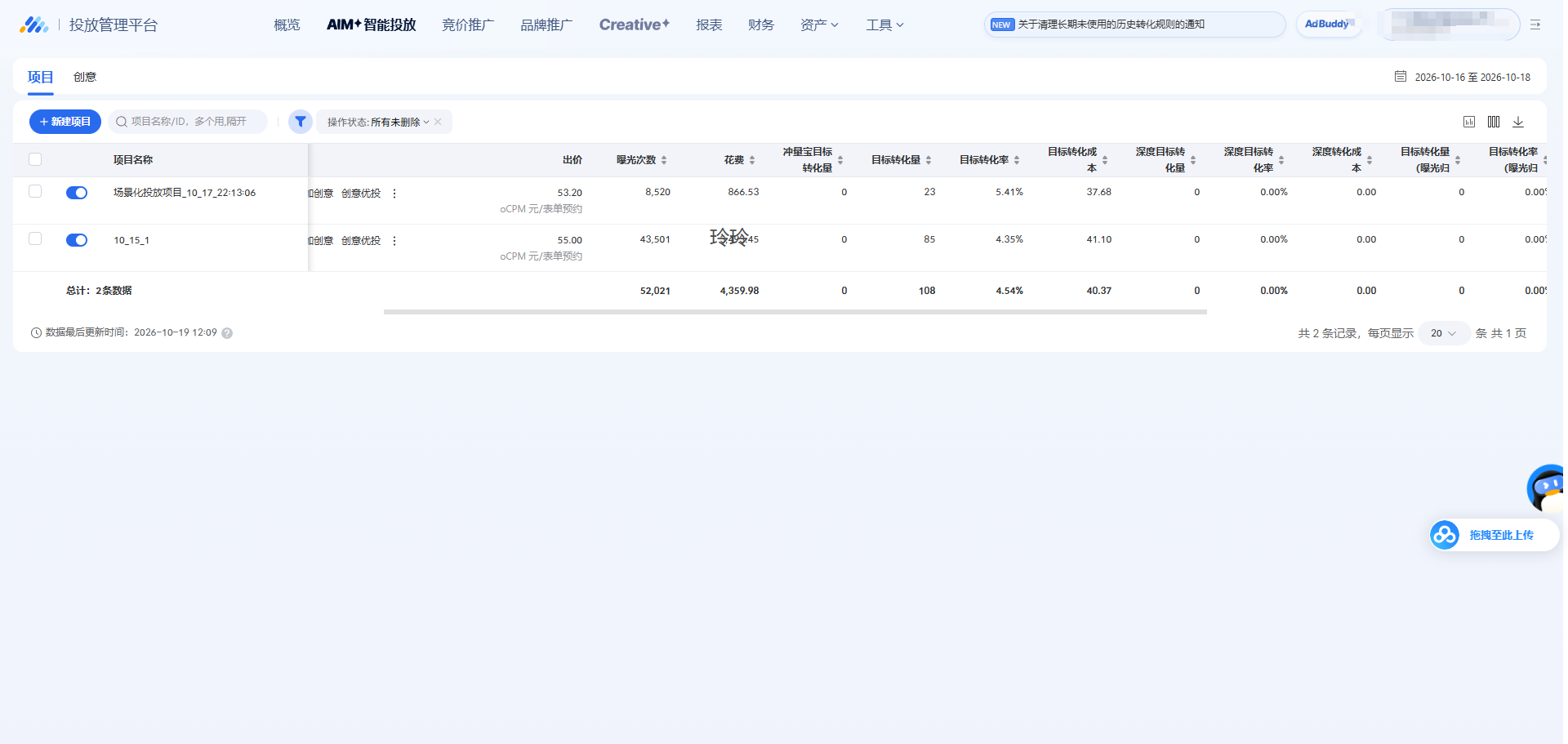The image size is (1568, 744).
Task: Click the horizontal table scrollbar
Action: [x=795, y=312]
